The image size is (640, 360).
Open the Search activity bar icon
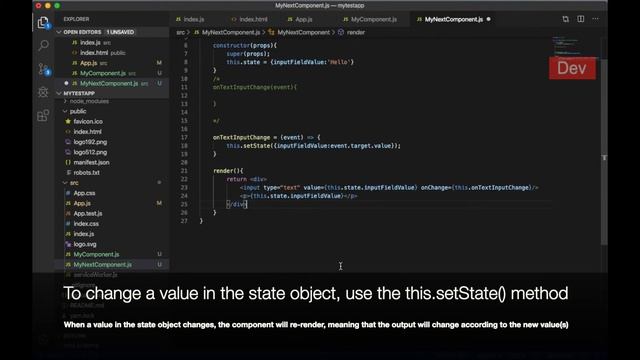(x=43, y=45)
